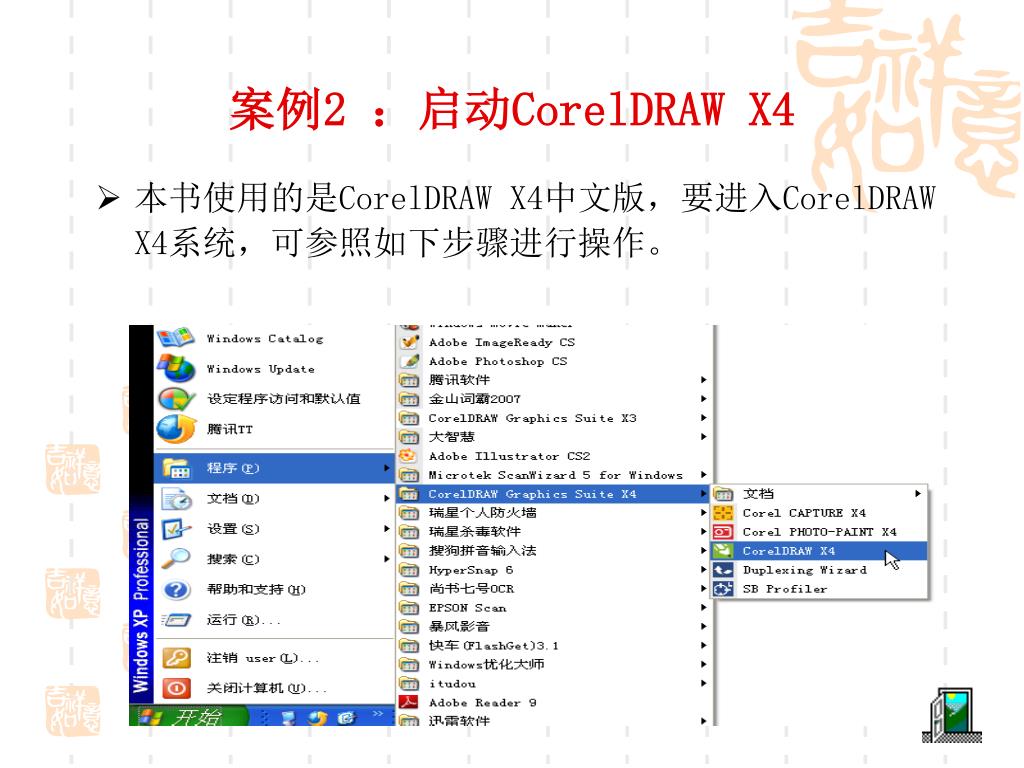Select 尚书七号OCR entry
Viewport: 1024px width, 768px height.
pos(554,588)
